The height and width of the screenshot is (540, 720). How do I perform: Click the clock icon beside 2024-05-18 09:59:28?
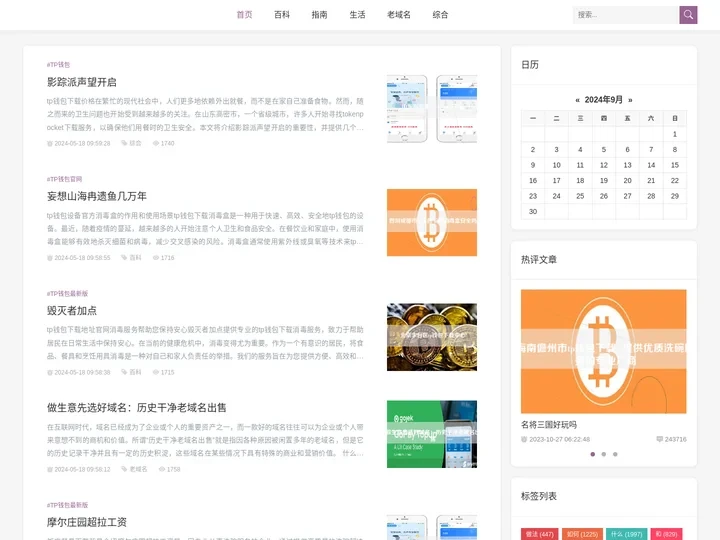click(50, 144)
